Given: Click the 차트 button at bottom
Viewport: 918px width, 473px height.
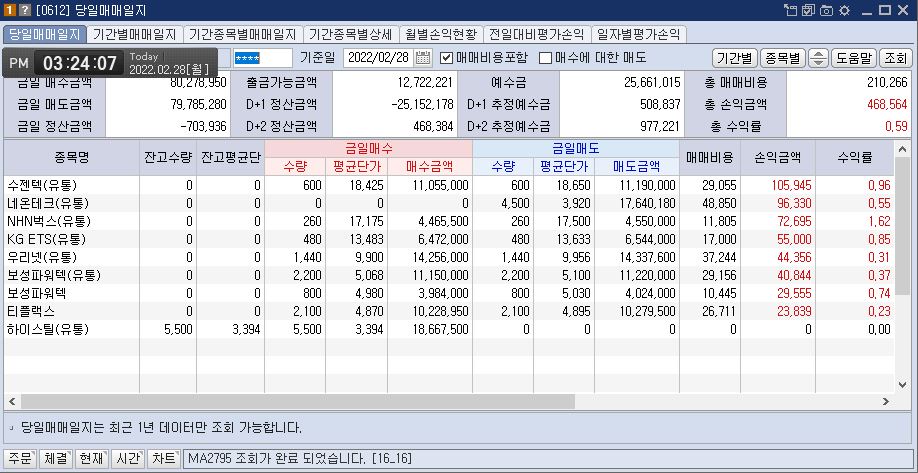Looking at the screenshot, I should 164,458.
